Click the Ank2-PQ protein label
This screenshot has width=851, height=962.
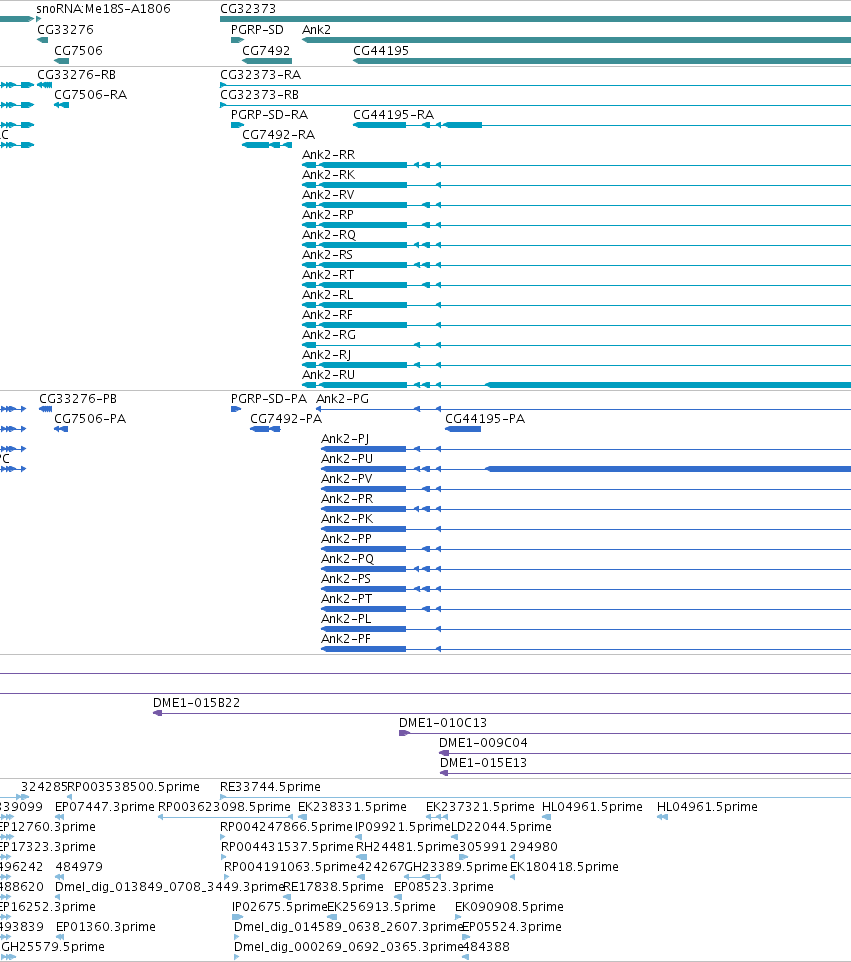pos(347,559)
